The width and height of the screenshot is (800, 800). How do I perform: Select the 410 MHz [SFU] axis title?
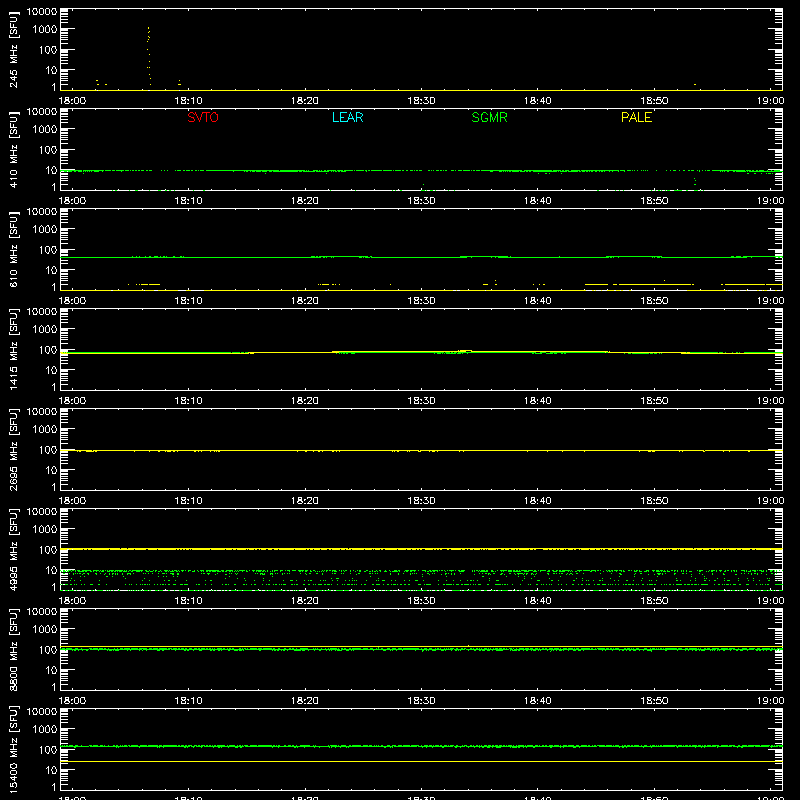(13, 150)
